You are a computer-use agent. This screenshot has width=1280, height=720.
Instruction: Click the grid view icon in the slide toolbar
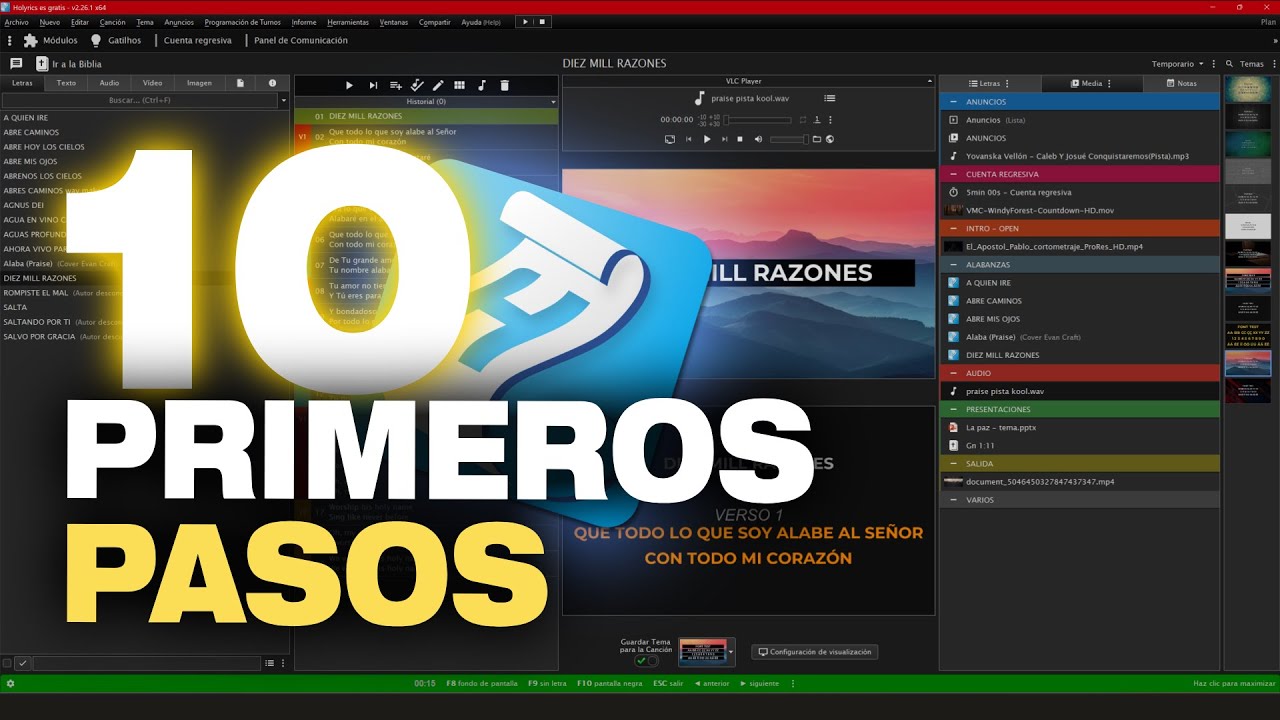tap(460, 86)
